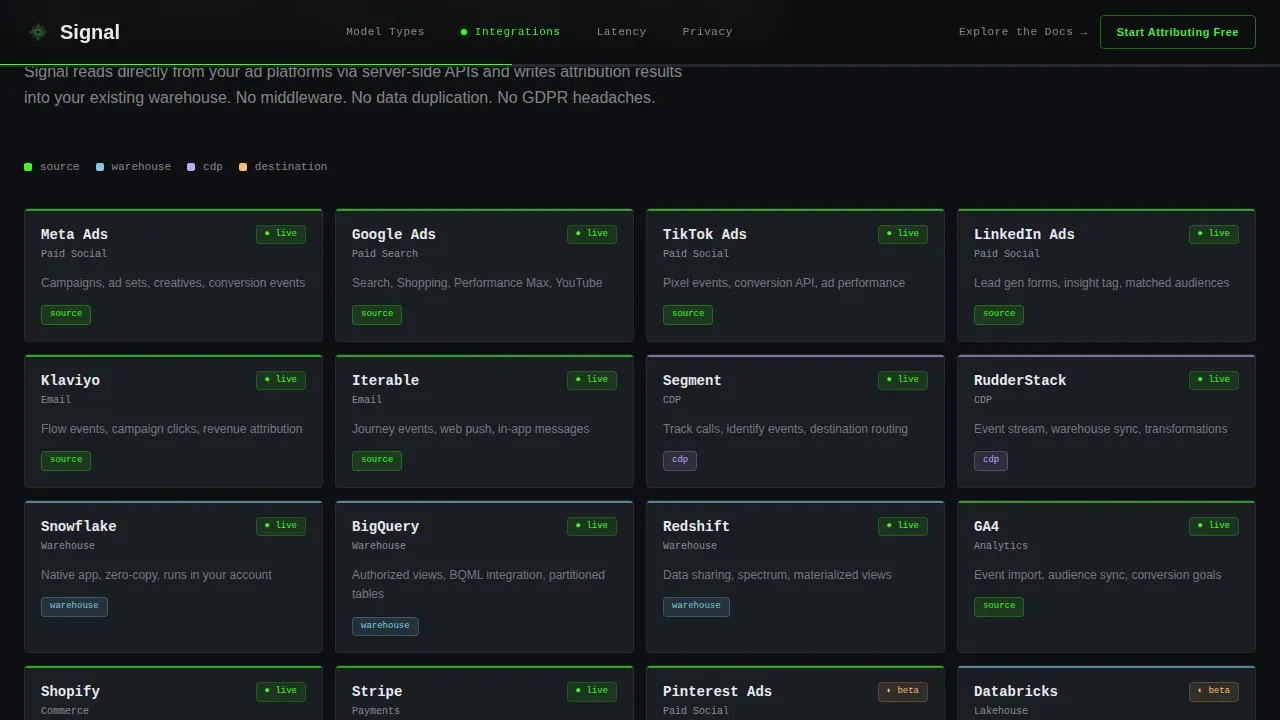Screen dimensions: 1280x720
Task: Click the live badge on Snowflake
Action: click(x=281, y=526)
